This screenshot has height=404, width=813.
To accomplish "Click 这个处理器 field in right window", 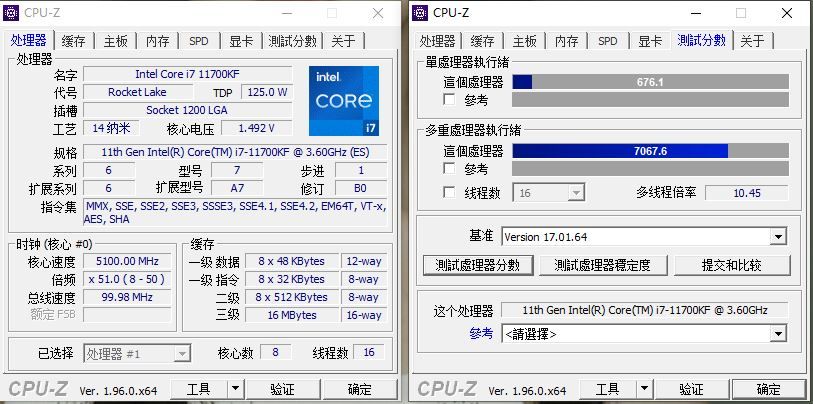I will coord(644,310).
